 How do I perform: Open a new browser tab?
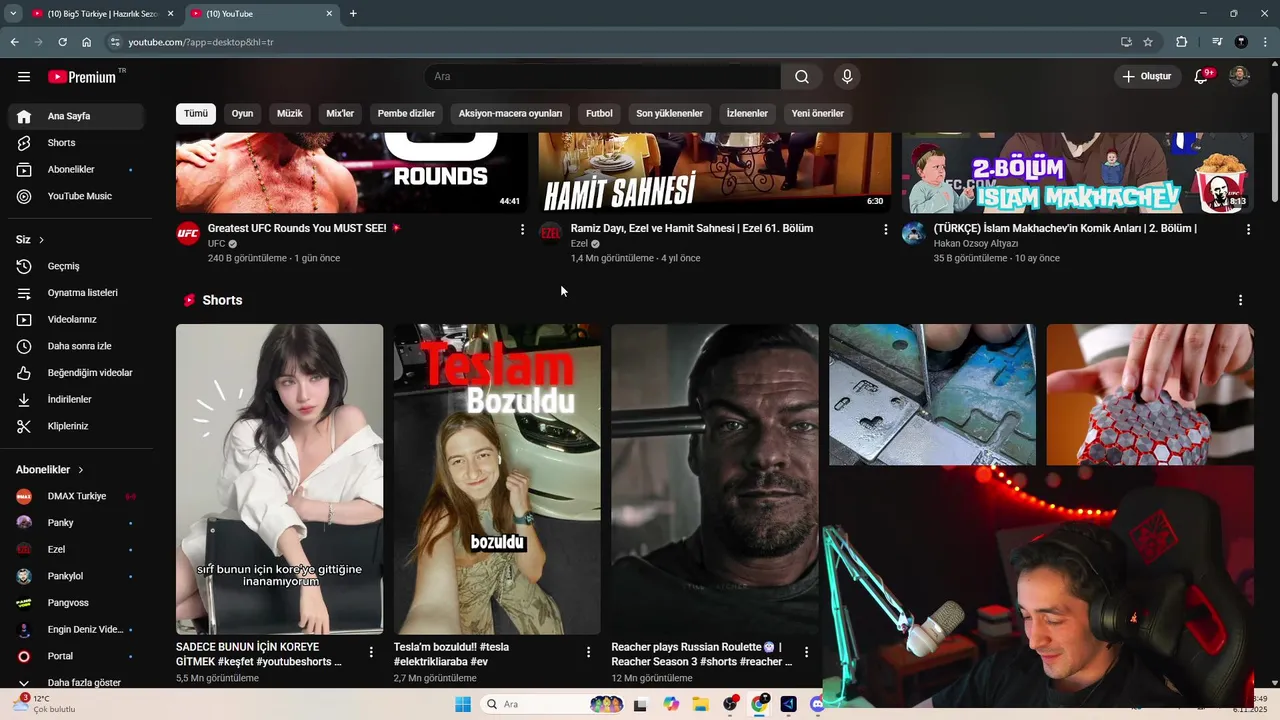coord(353,14)
